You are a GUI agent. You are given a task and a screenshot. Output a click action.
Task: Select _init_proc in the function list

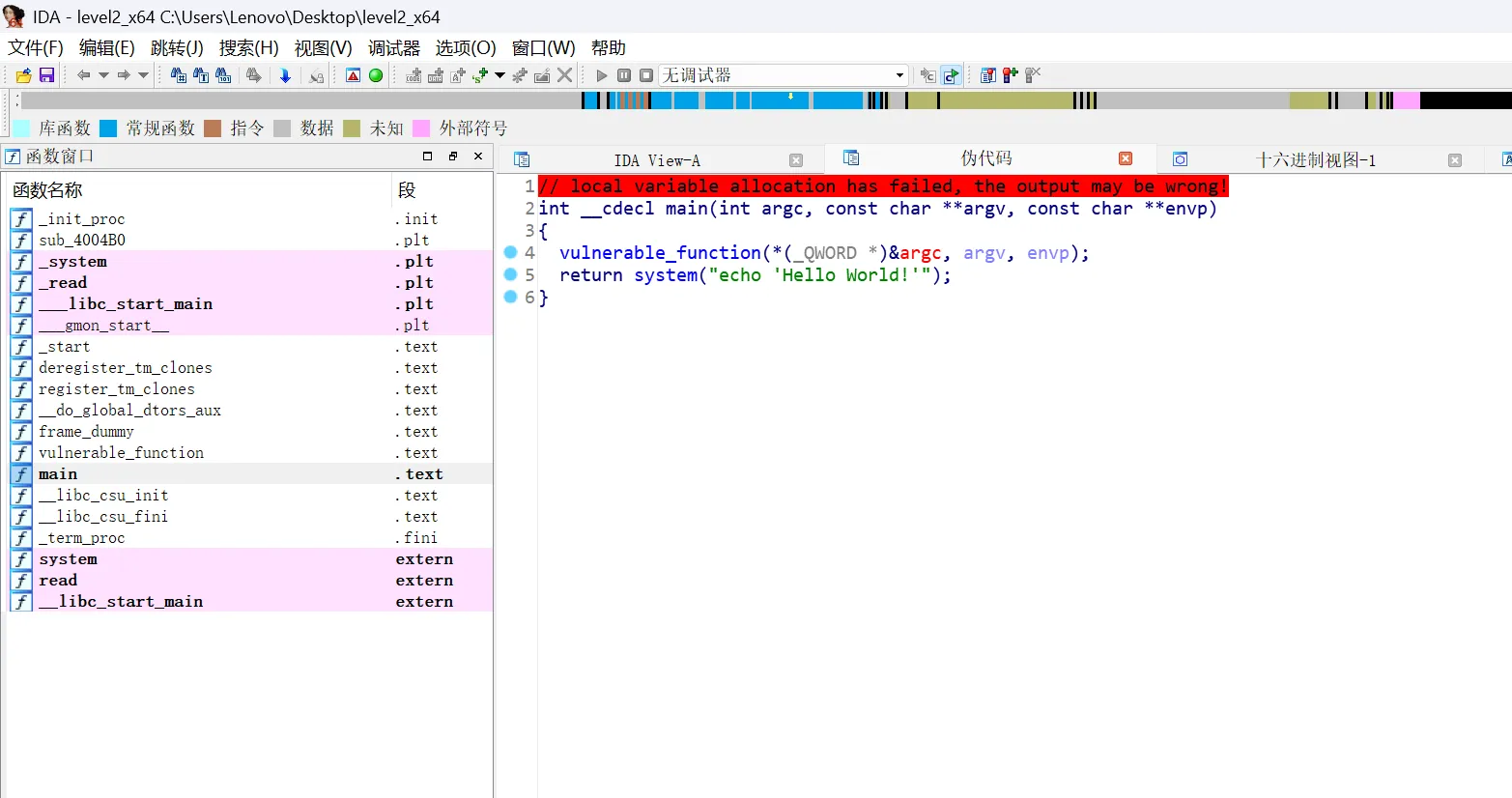[x=250, y=219]
